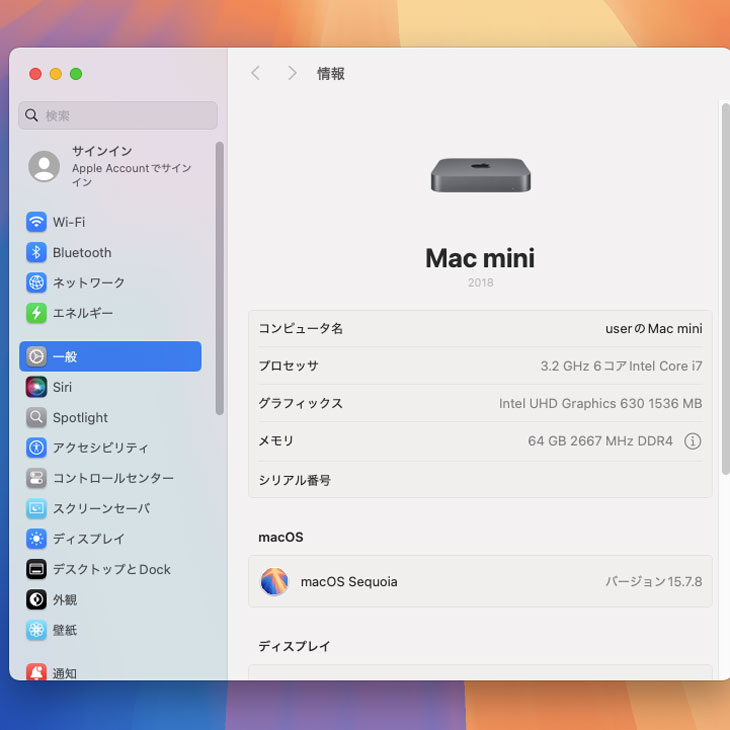Open the 外観 appearance icon
The height and width of the screenshot is (730, 730).
[36, 599]
